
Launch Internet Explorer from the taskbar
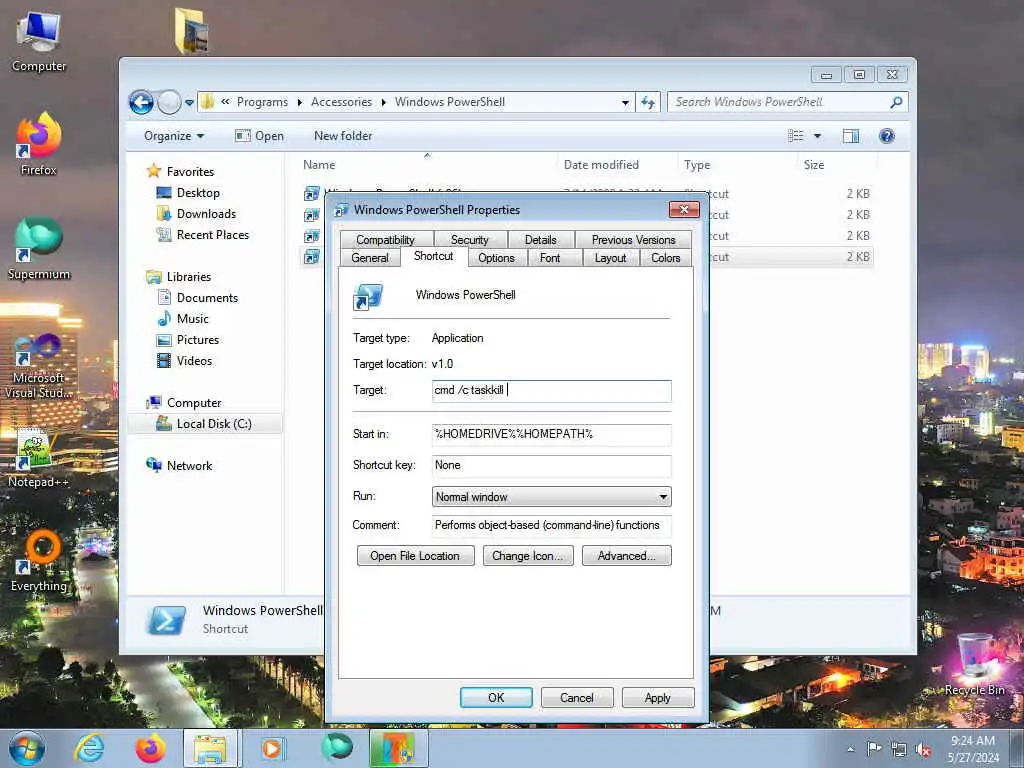pos(89,748)
